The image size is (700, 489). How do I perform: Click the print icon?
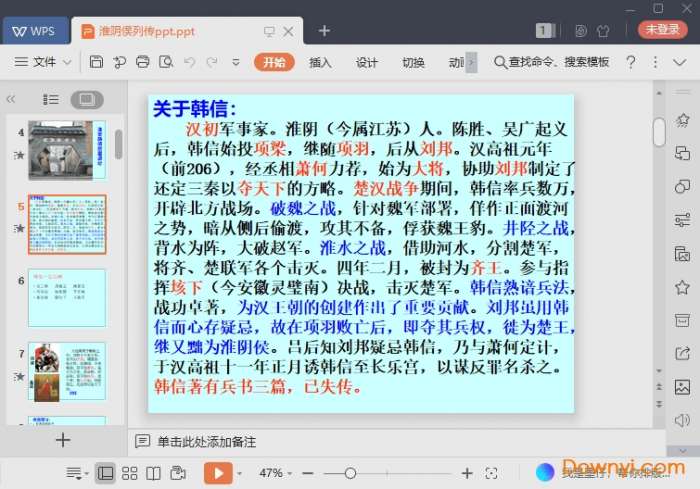(x=142, y=62)
